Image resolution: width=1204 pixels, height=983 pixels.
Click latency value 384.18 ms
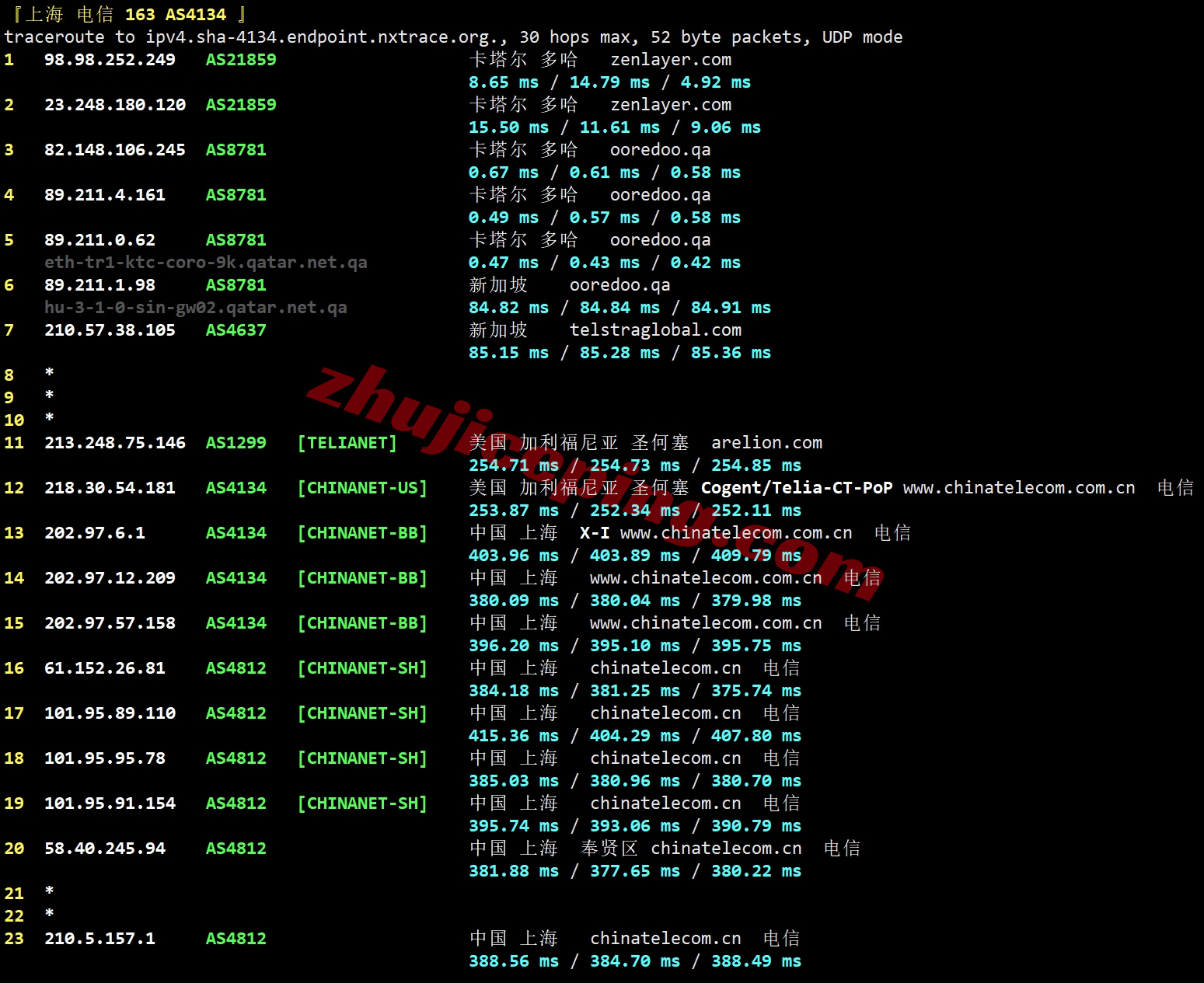click(514, 691)
